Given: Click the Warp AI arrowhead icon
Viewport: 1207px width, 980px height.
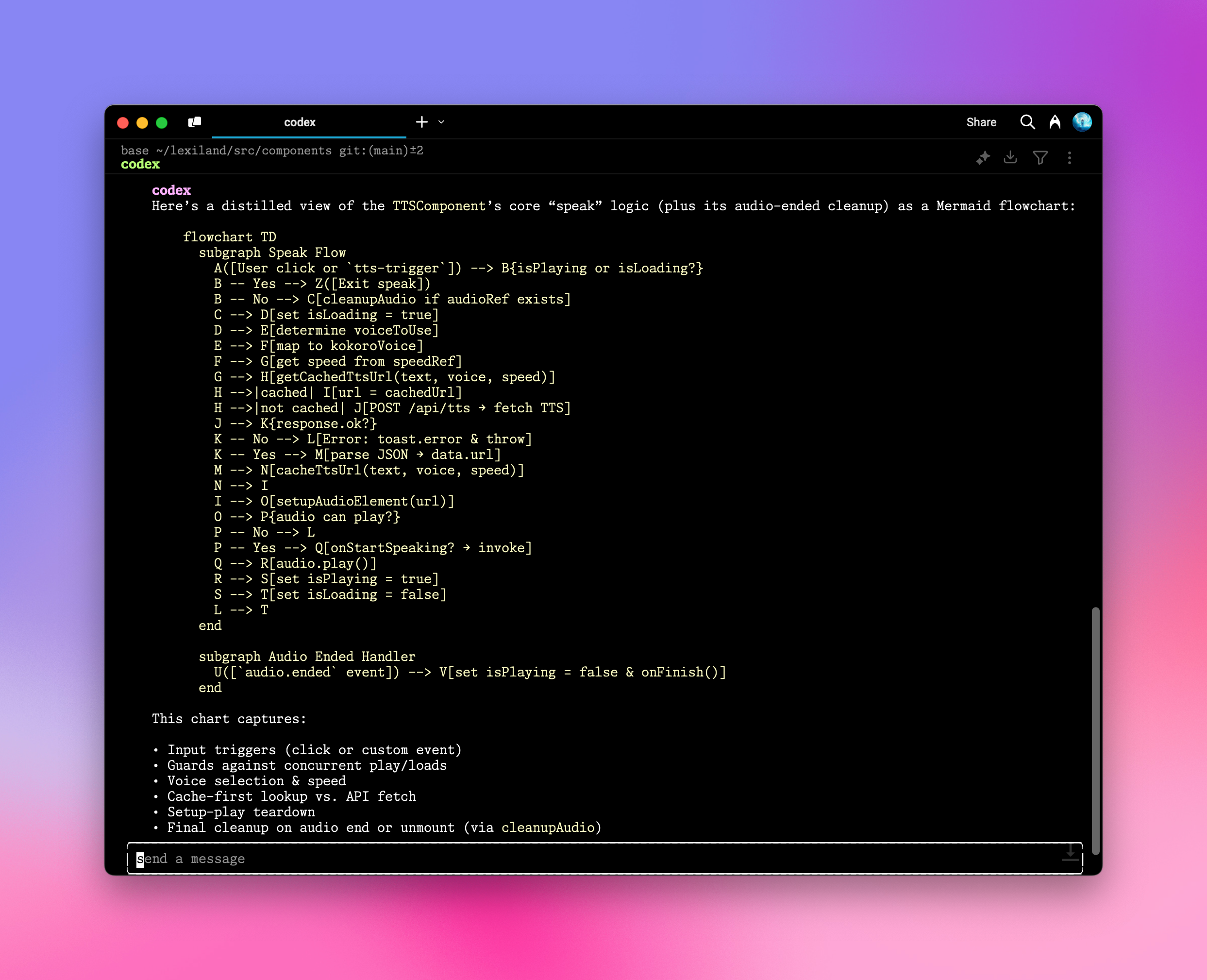Looking at the screenshot, I should (1055, 122).
